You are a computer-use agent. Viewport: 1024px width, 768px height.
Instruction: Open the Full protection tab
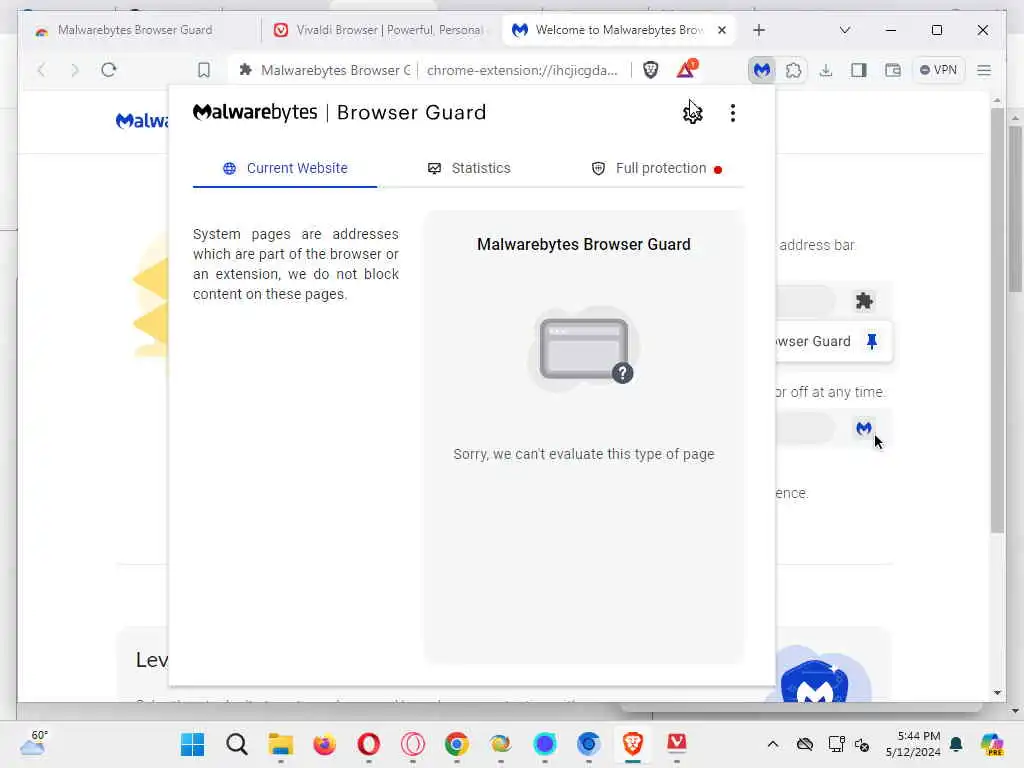pos(656,168)
